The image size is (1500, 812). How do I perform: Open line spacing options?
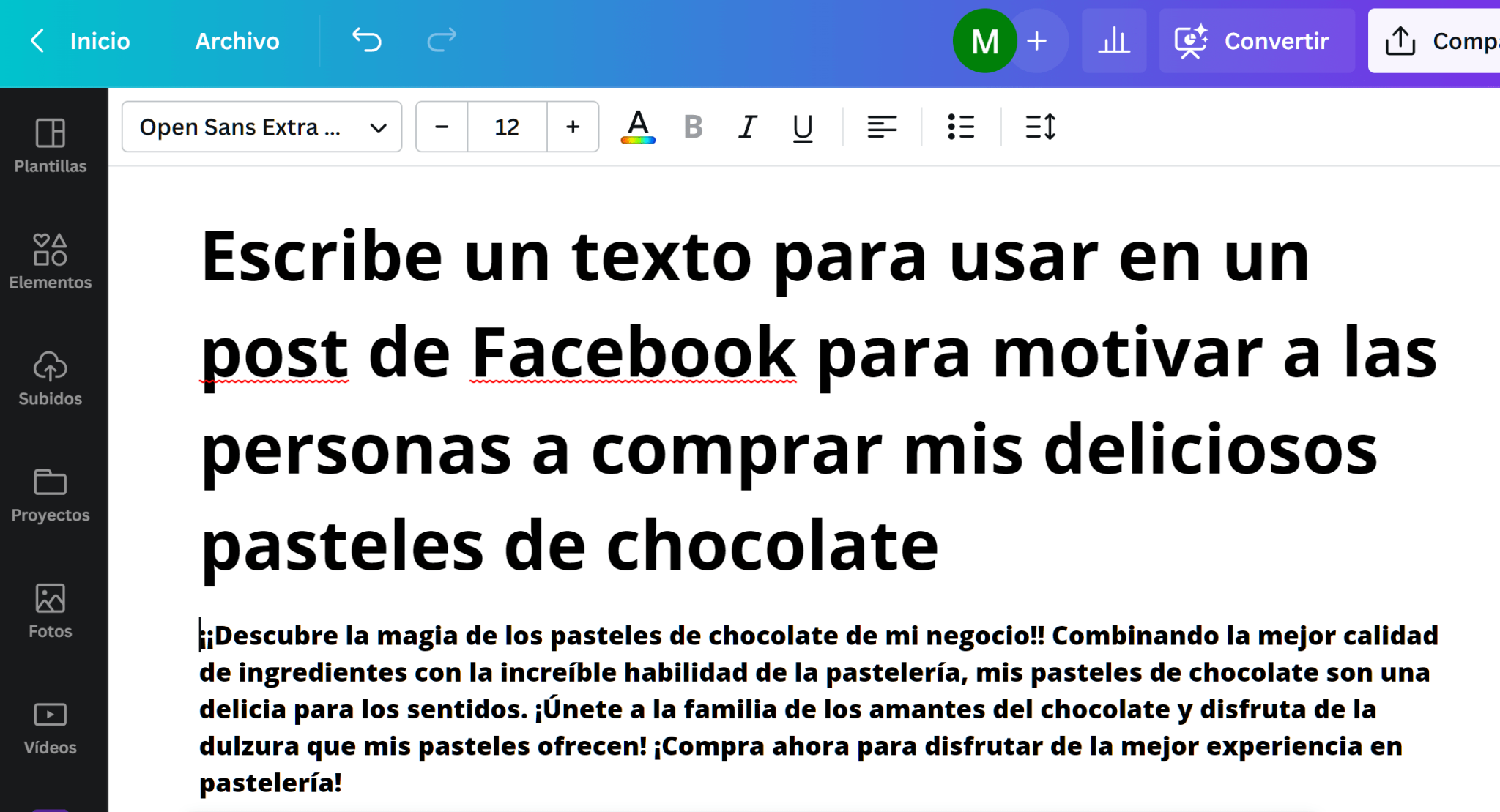[x=1040, y=127]
